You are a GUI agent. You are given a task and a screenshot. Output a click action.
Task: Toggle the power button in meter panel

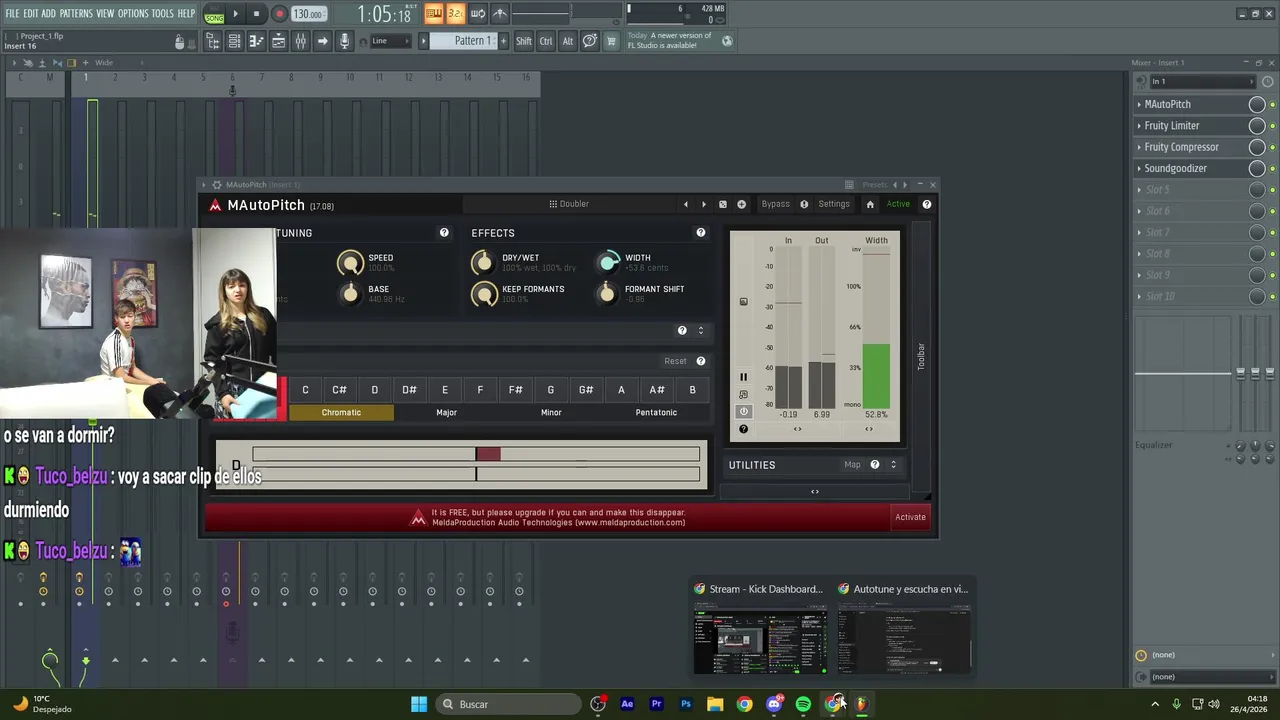point(743,412)
